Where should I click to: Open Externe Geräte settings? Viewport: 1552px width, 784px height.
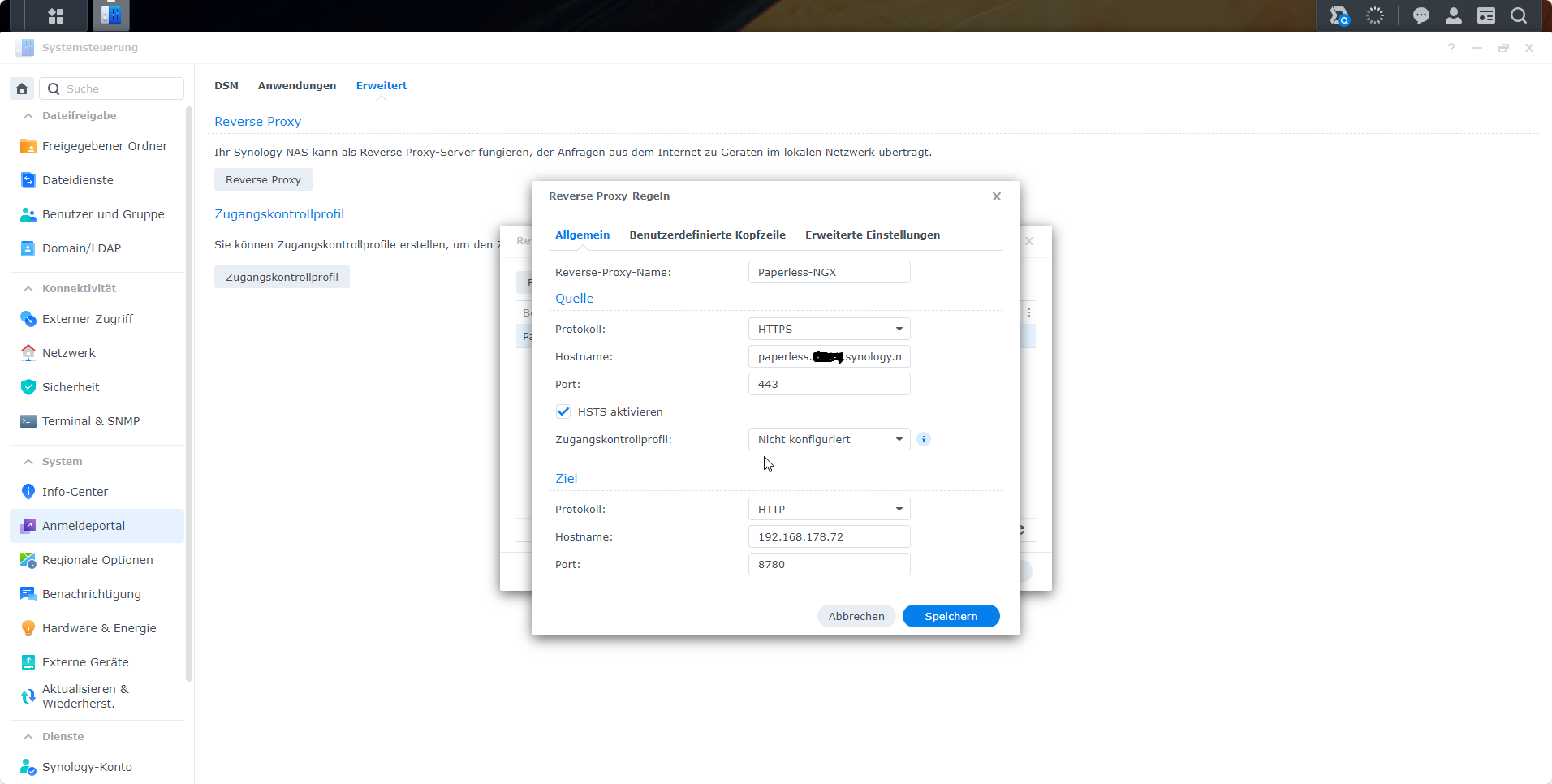click(x=97, y=662)
